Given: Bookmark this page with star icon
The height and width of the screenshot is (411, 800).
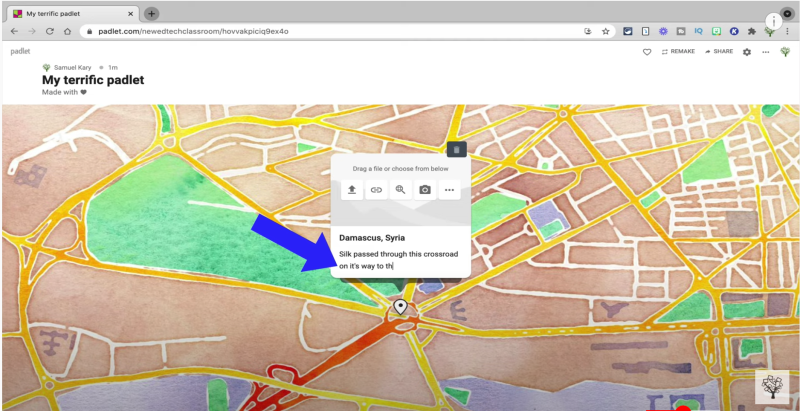Looking at the screenshot, I should click(606, 31).
